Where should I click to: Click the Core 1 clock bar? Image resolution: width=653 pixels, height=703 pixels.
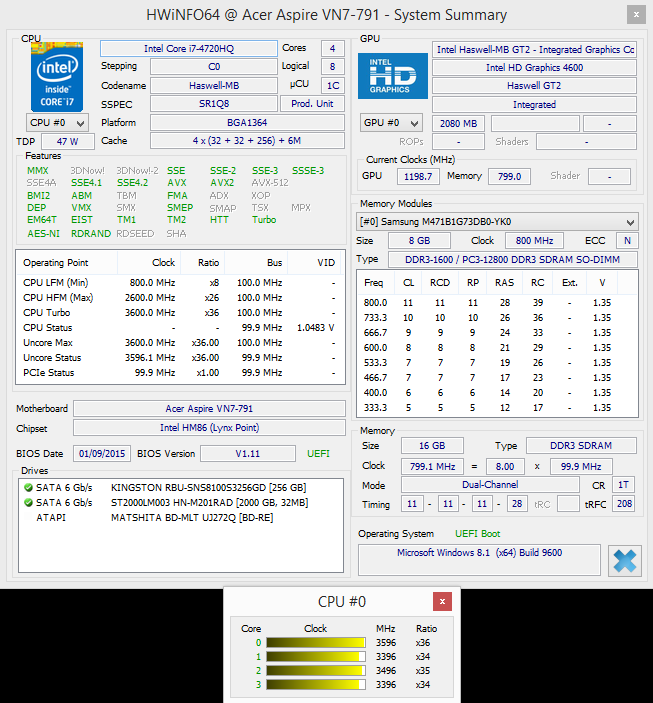pyautogui.click(x=316, y=656)
